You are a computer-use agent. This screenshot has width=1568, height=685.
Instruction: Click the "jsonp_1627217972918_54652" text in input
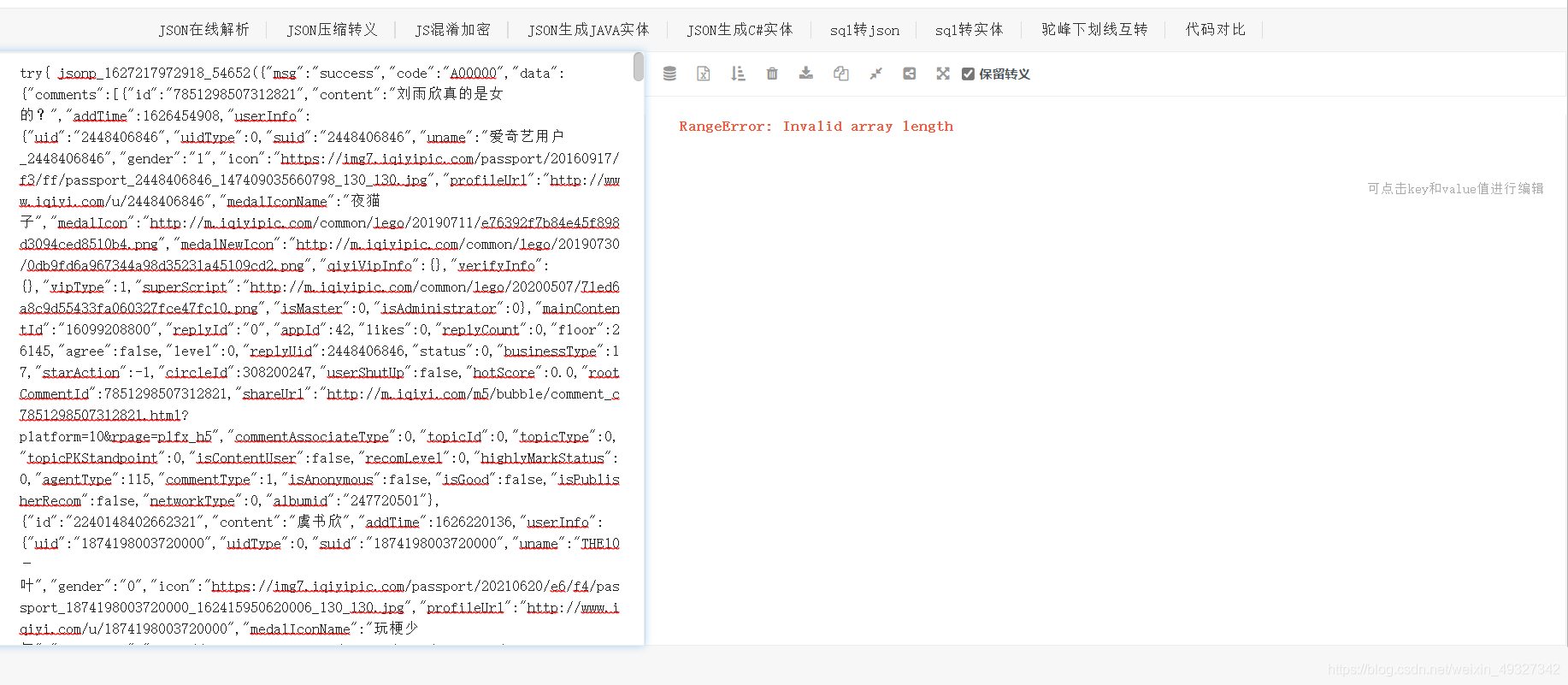pyautogui.click(x=155, y=74)
